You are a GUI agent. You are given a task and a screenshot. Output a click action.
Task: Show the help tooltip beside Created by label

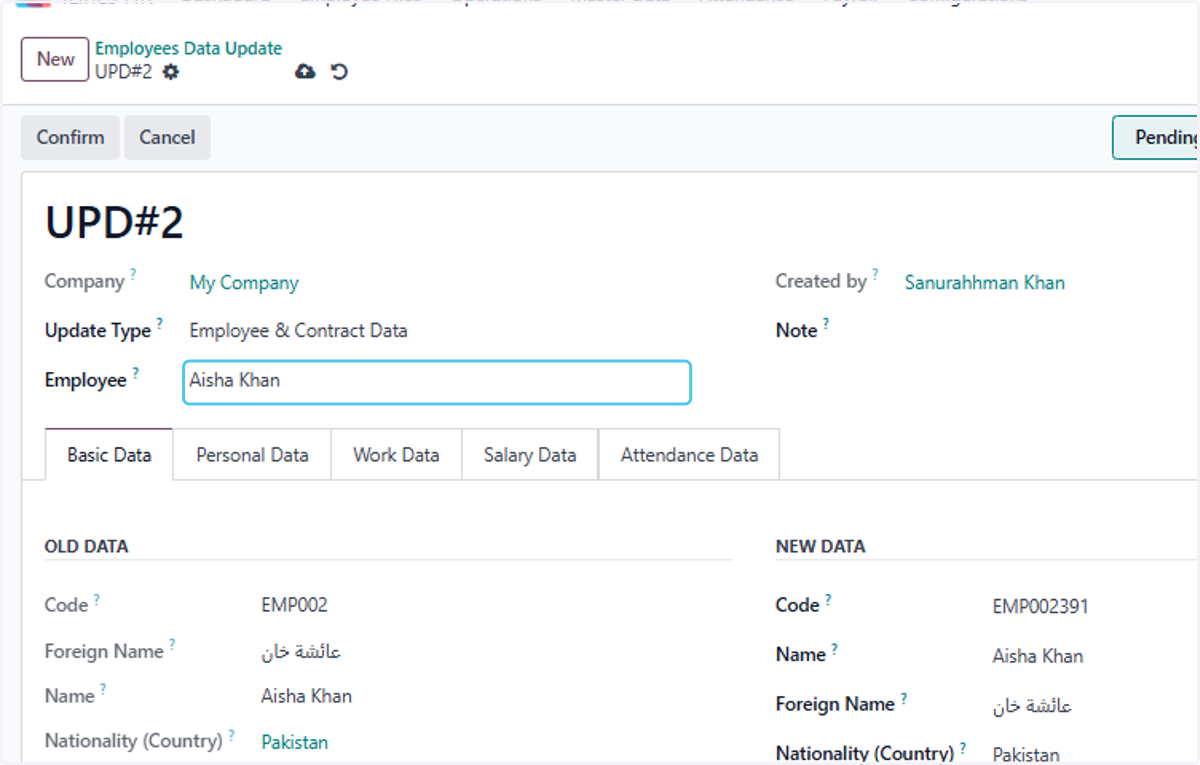tap(875, 275)
